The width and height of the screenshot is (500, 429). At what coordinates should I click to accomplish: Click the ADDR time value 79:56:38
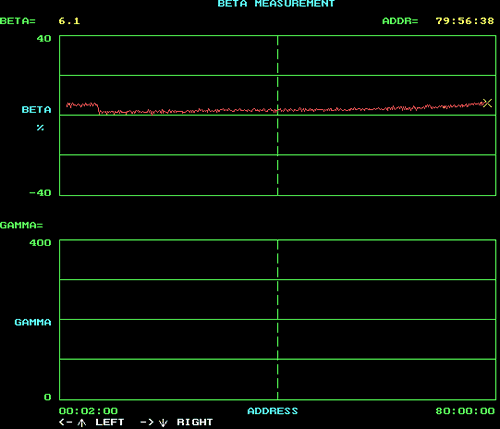[465, 21]
